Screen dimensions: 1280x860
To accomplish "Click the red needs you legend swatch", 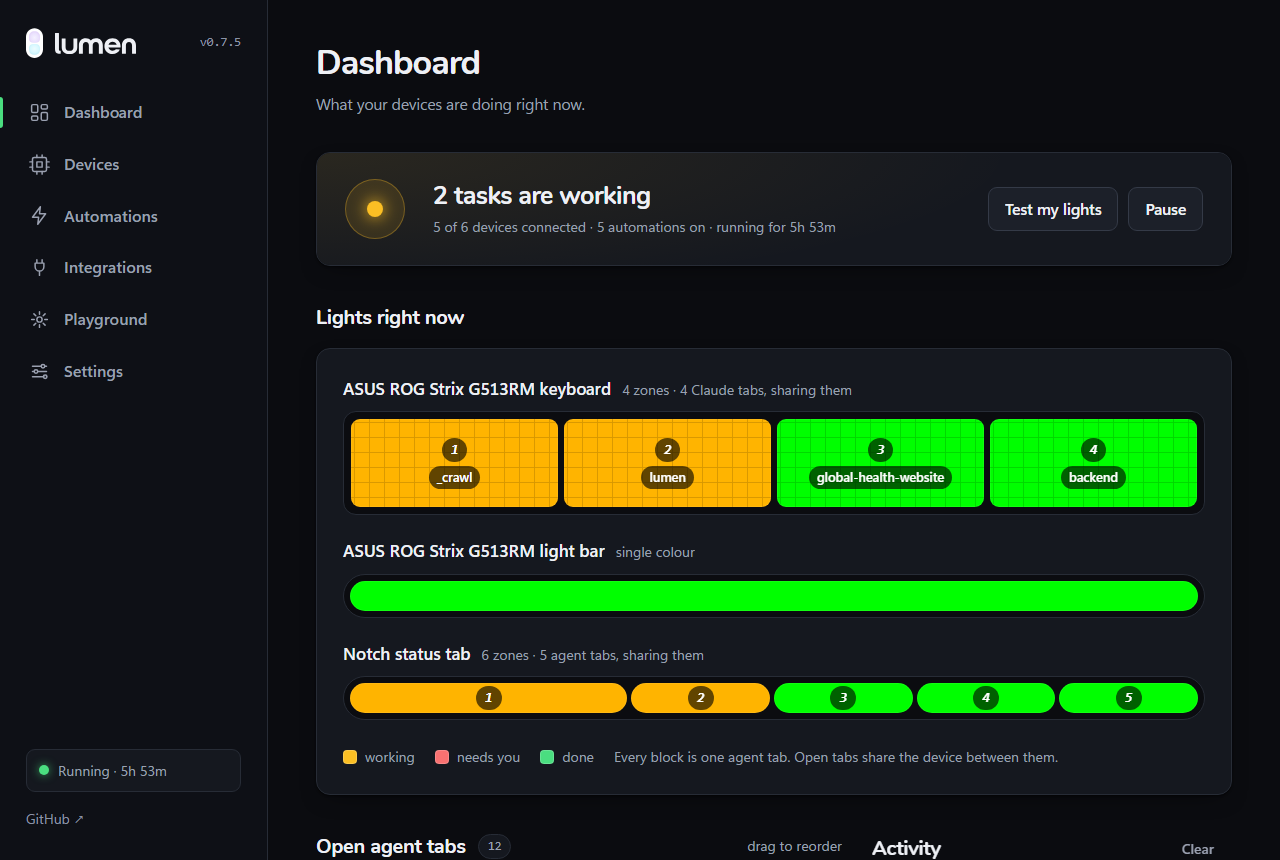I will click(442, 757).
